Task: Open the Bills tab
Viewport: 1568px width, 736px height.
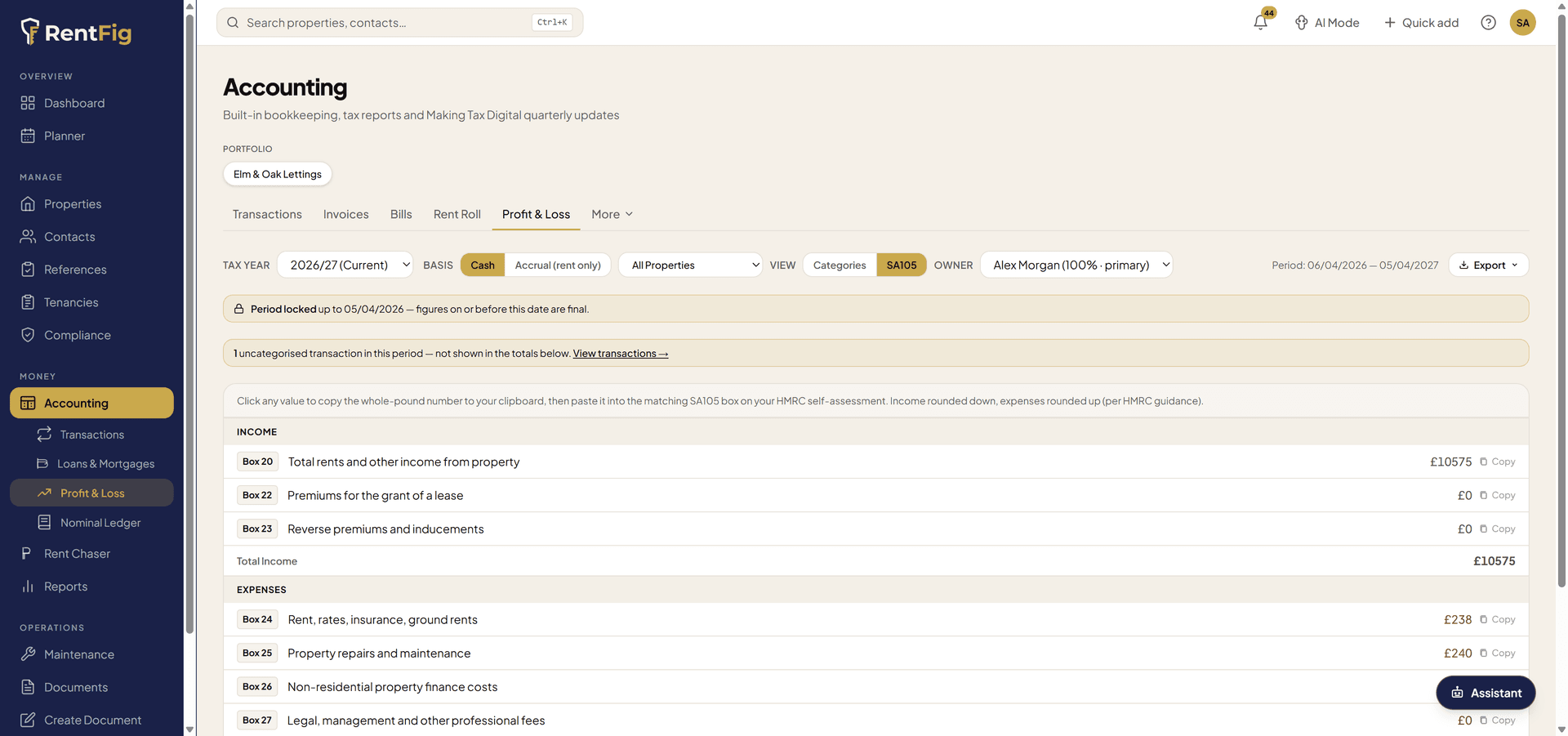Action: tap(401, 214)
